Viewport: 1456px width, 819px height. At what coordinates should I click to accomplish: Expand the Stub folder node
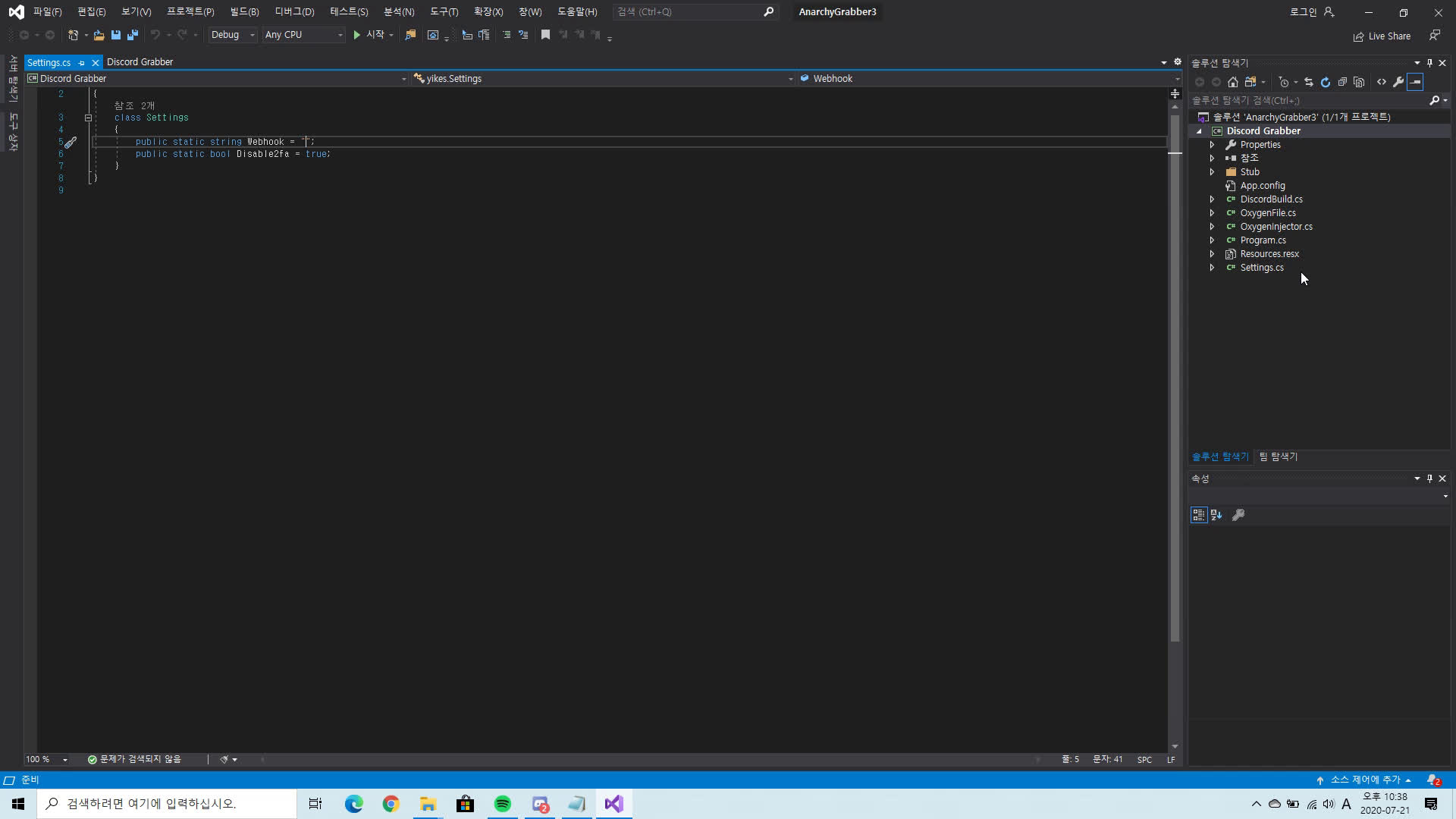click(1212, 172)
